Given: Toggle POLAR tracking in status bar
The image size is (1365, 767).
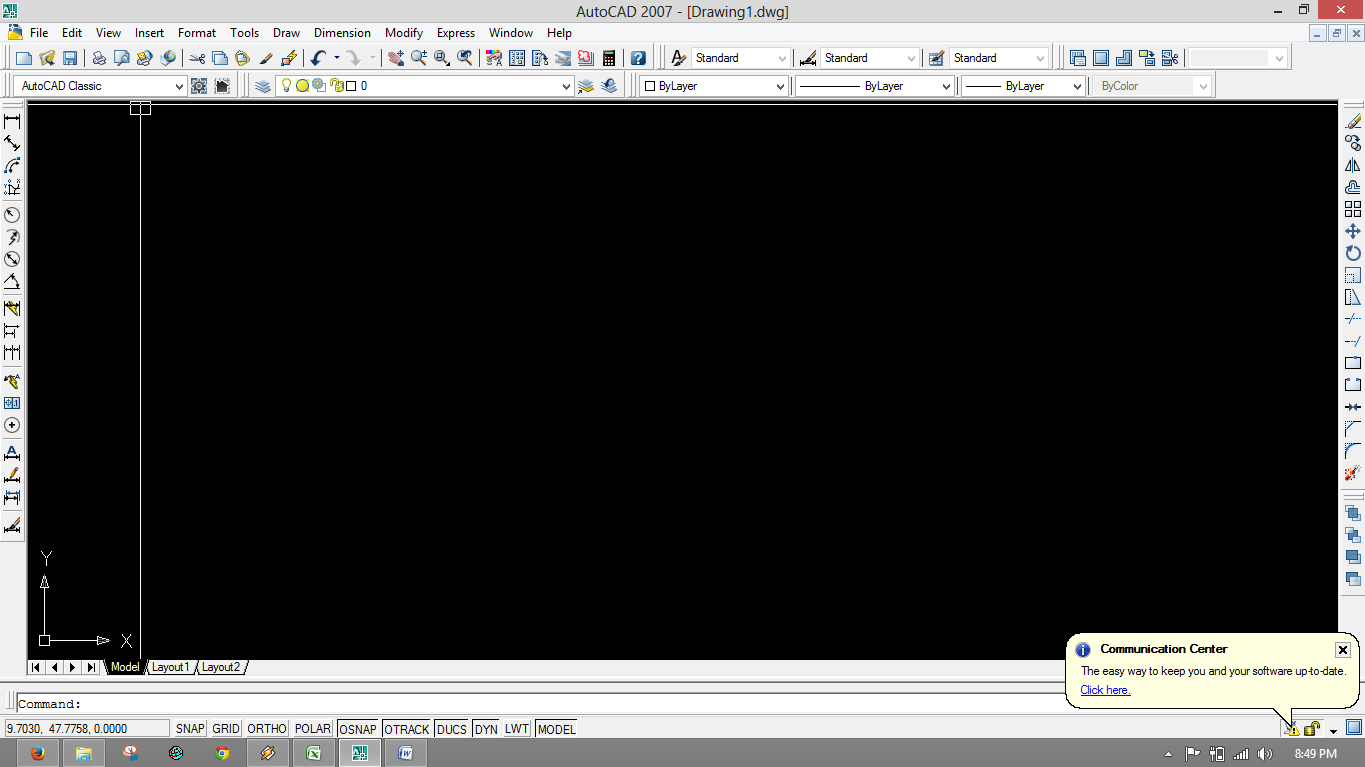Looking at the screenshot, I should (313, 729).
